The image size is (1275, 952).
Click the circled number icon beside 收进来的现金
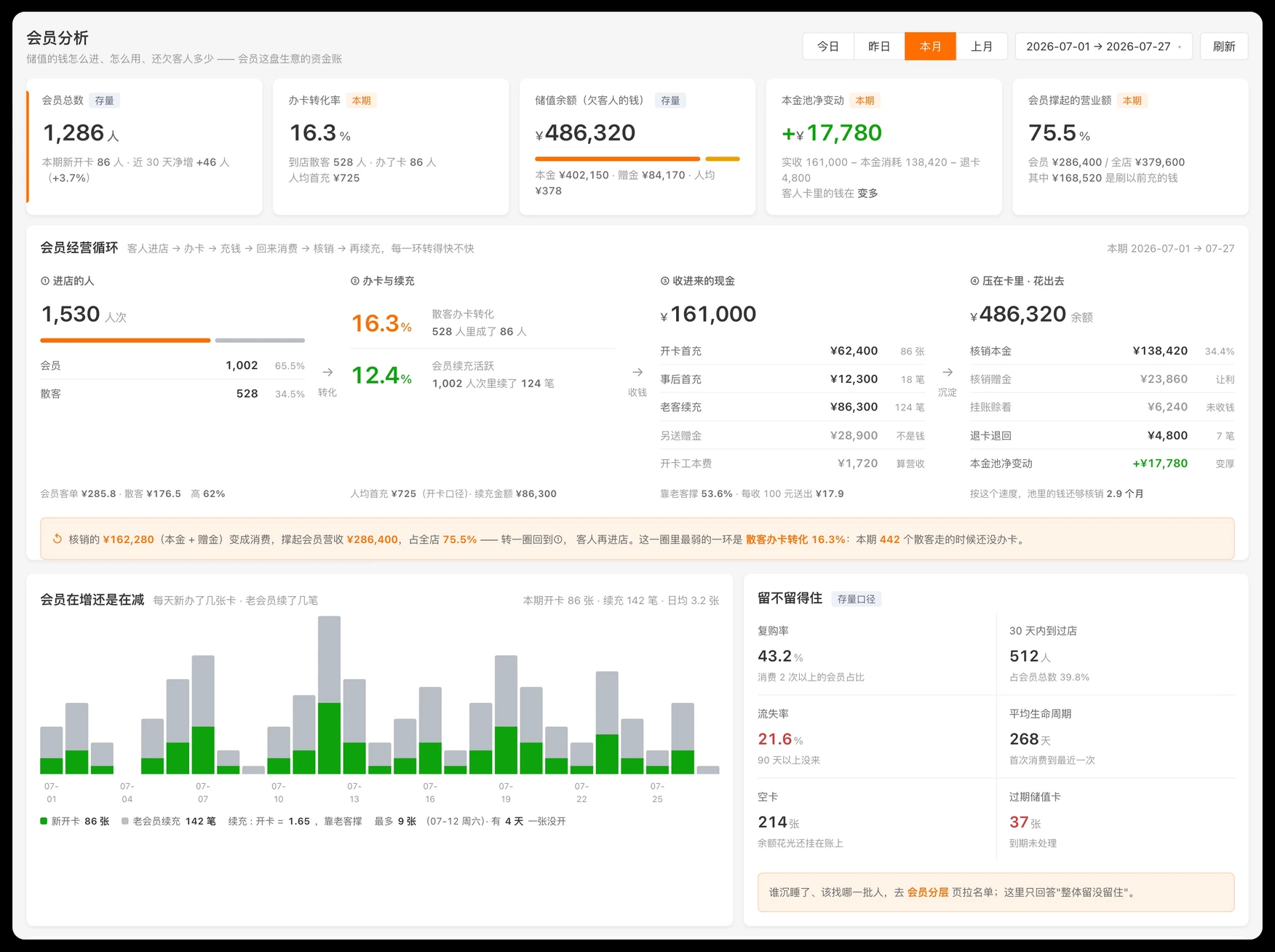pos(664,281)
